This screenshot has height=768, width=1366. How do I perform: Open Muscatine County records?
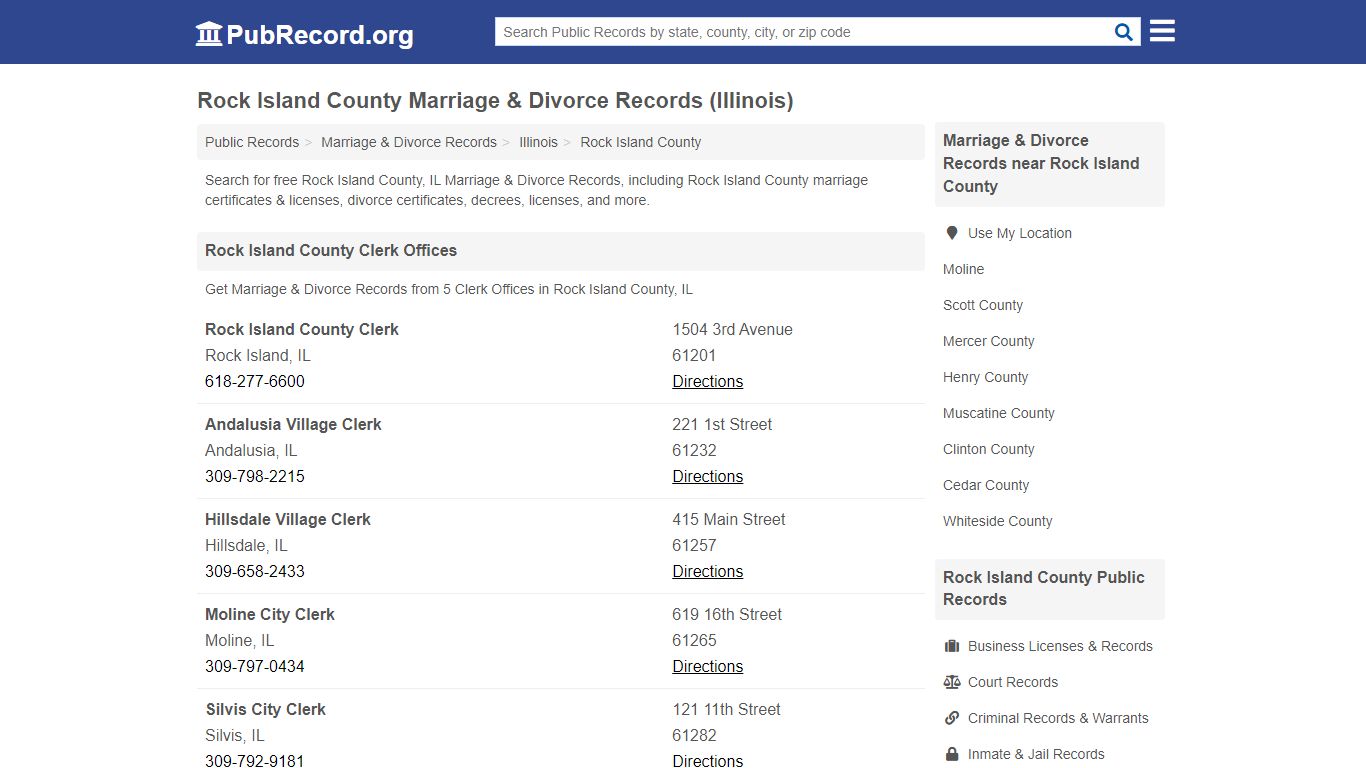[x=998, y=413]
